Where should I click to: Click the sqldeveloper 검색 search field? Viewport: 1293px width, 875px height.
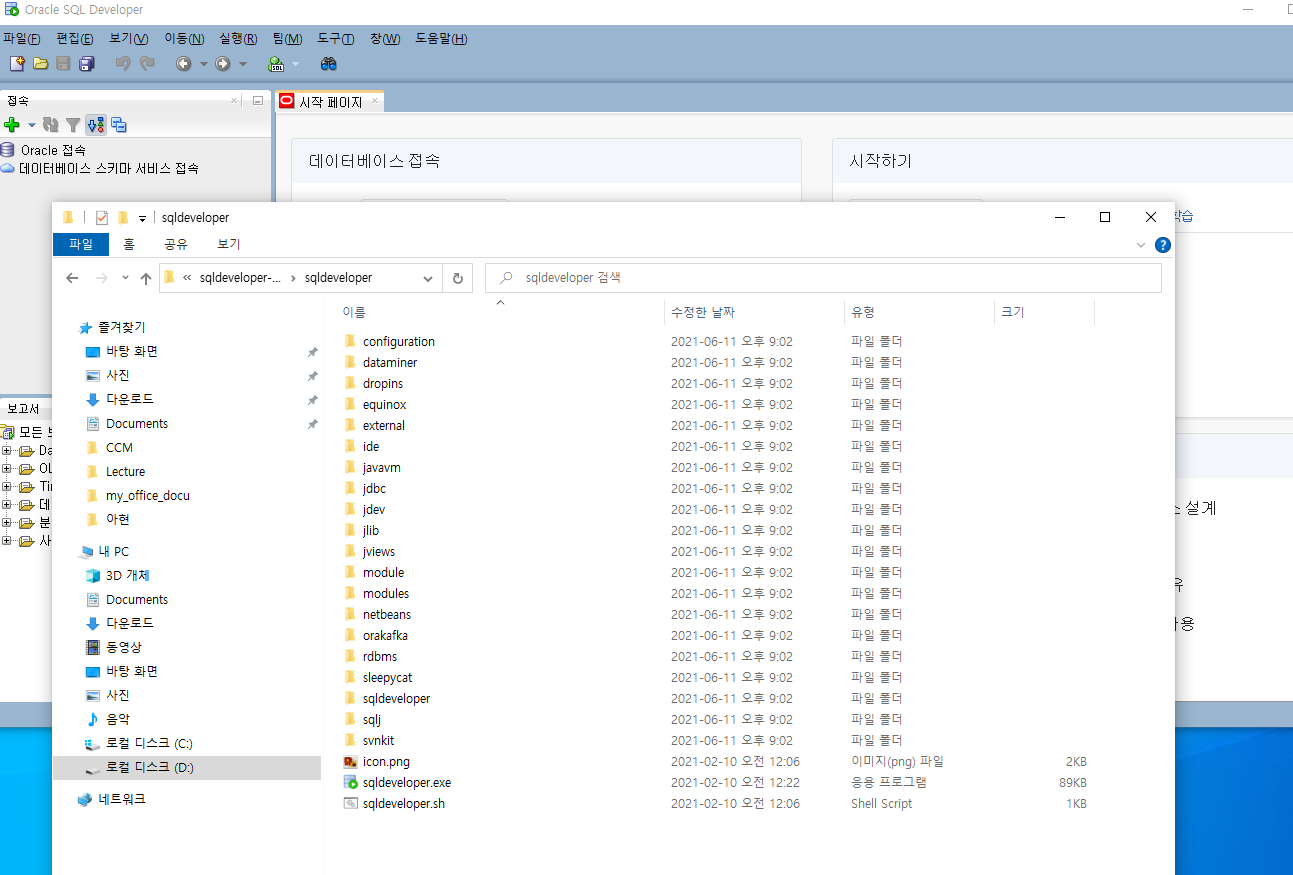[823, 278]
